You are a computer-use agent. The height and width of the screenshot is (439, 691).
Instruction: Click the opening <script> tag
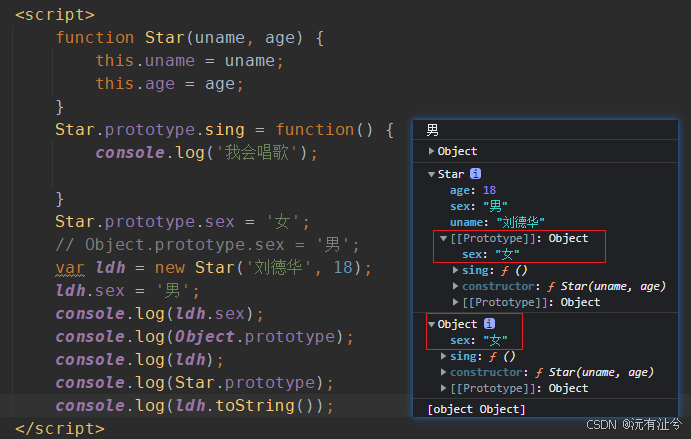(55, 15)
